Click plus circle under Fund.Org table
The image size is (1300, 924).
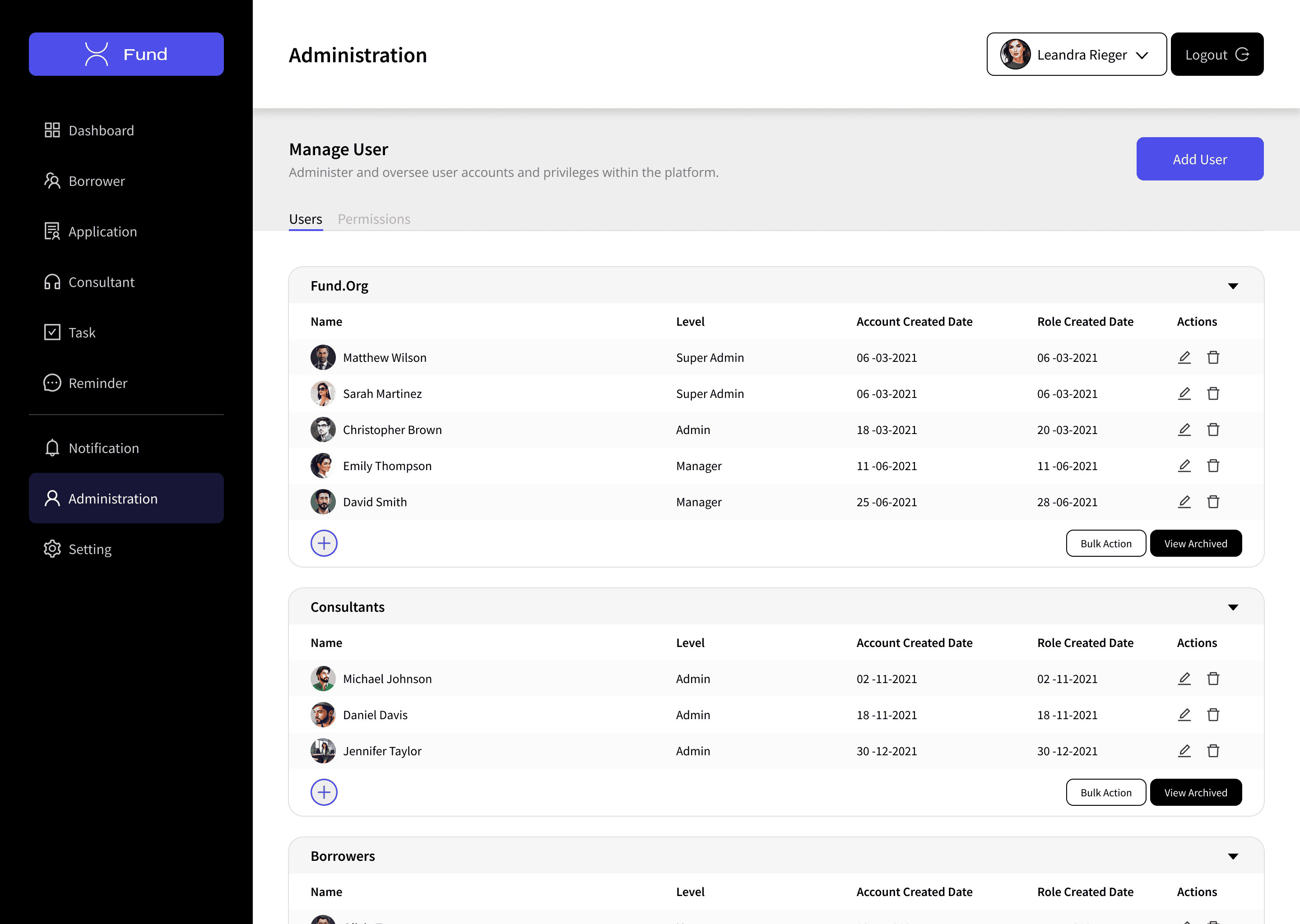324,543
